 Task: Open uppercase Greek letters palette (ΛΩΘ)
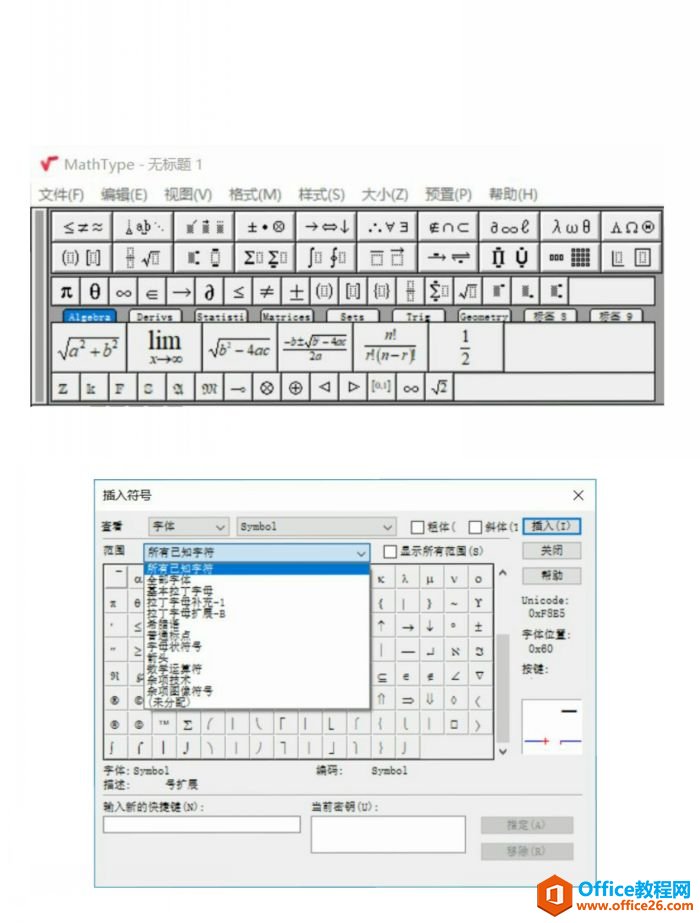point(632,227)
